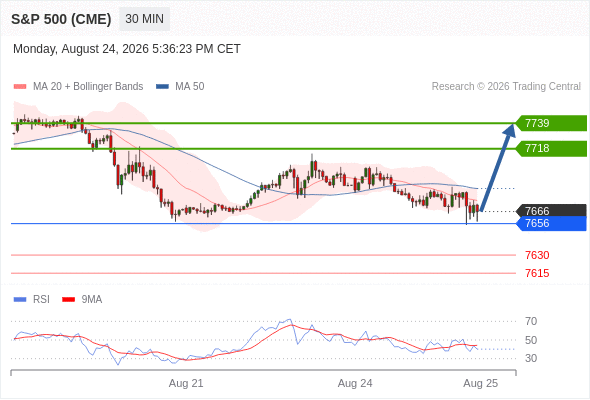Image resolution: width=590 pixels, height=400 pixels.
Task: Click the 7615 red support value
Action: coord(537,273)
